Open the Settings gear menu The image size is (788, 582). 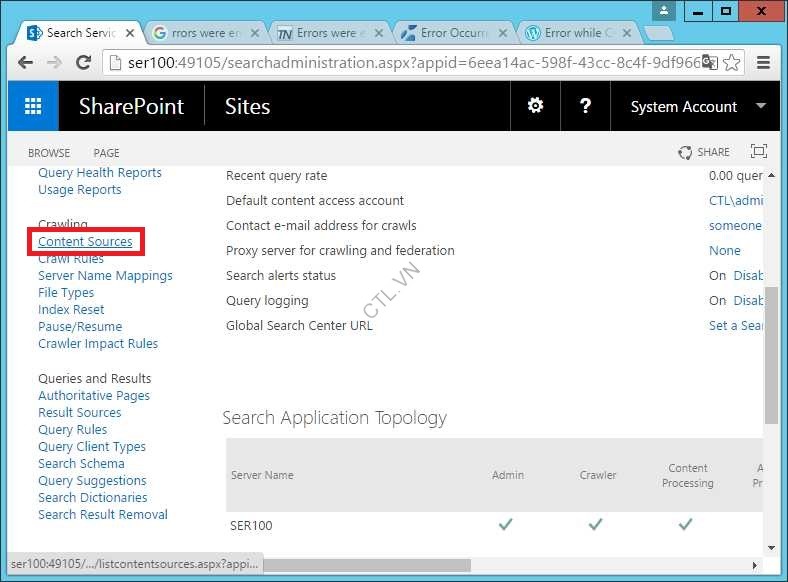[536, 106]
